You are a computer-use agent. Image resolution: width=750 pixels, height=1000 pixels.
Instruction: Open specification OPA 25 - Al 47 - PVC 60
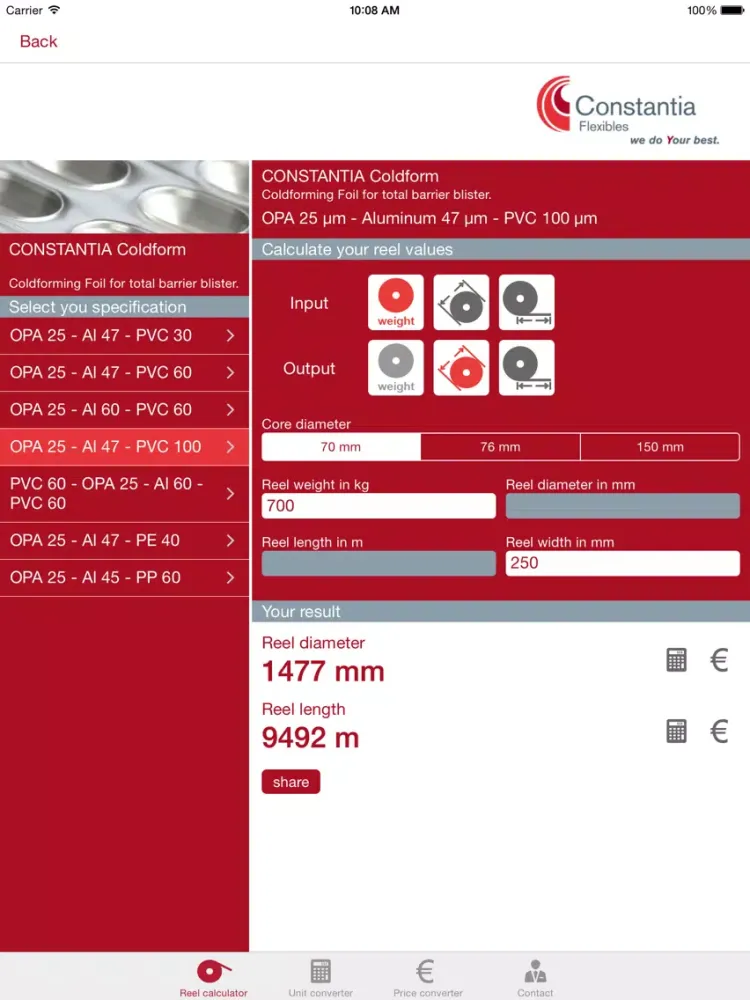(x=124, y=373)
